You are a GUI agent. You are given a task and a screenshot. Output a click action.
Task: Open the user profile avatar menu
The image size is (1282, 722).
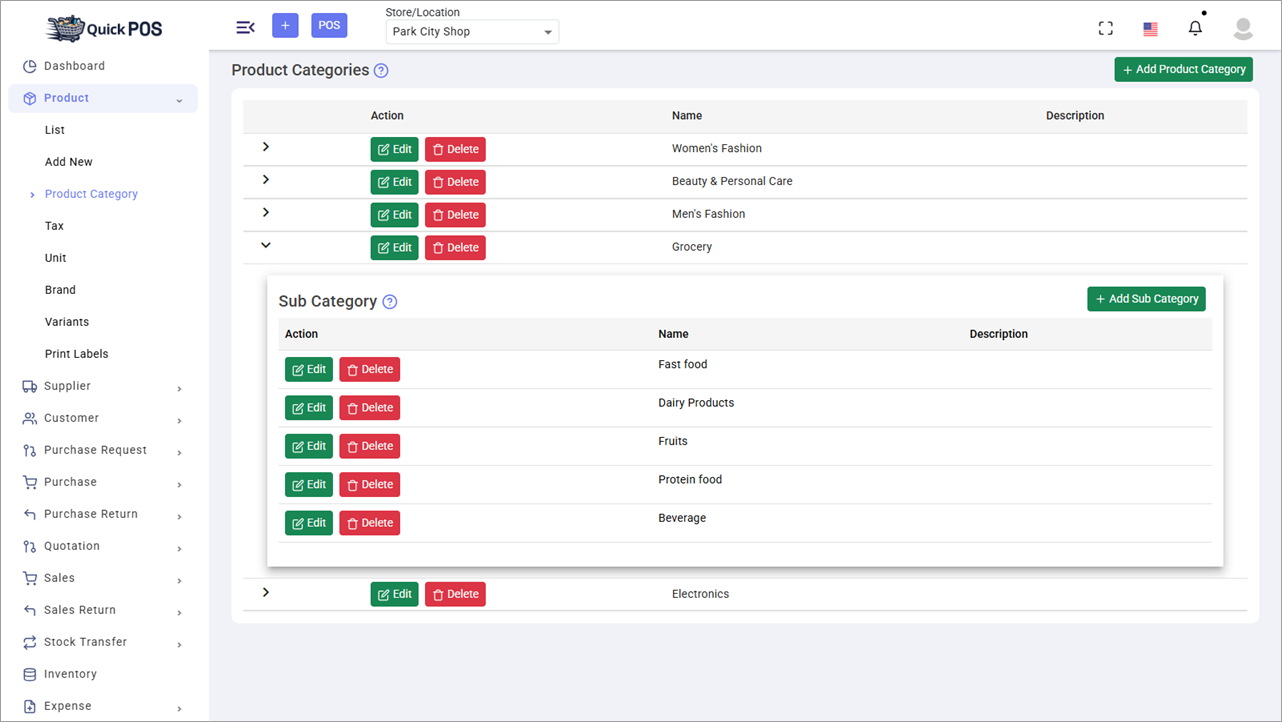click(1242, 29)
